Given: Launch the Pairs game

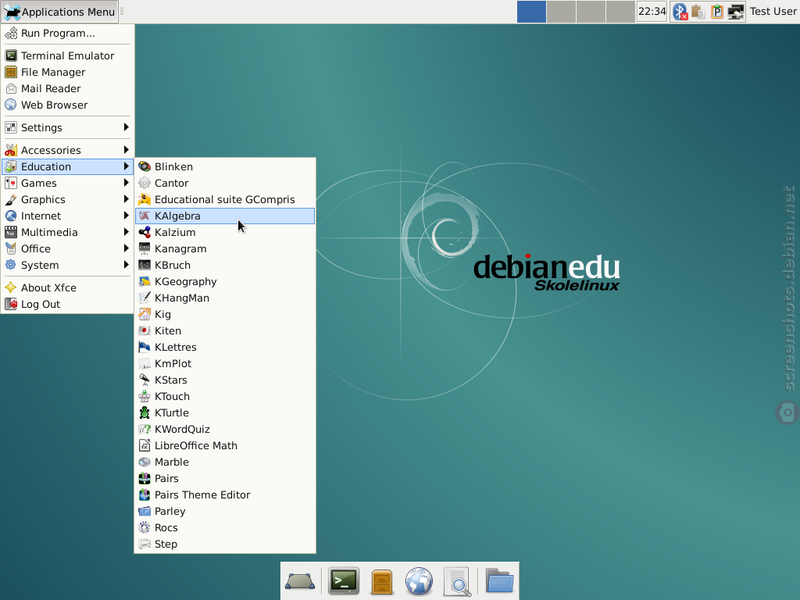Looking at the screenshot, I should click(x=225, y=478).
